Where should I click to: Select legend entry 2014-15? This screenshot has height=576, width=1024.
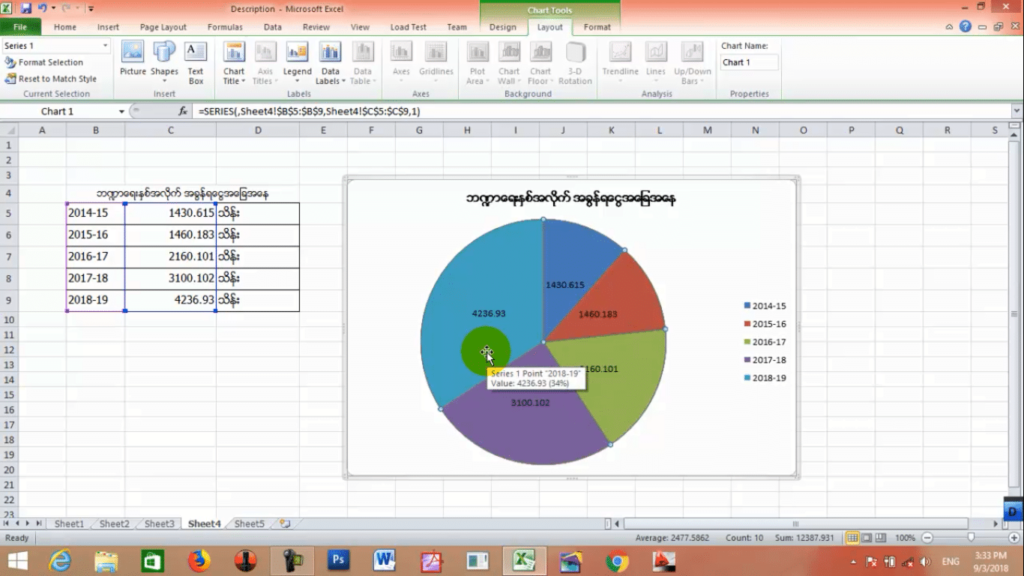coord(765,306)
